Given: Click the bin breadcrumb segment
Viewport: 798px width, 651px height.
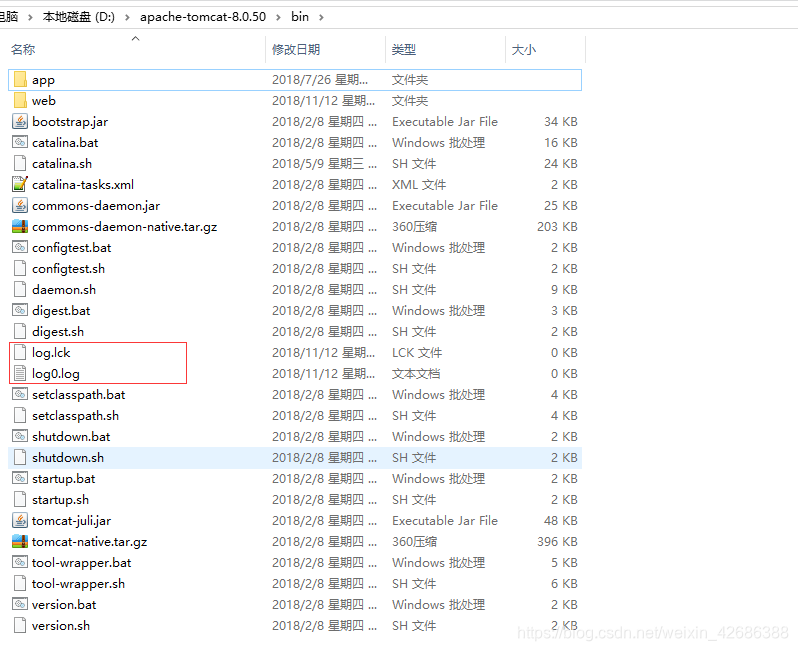Looking at the screenshot, I should pos(300,17).
